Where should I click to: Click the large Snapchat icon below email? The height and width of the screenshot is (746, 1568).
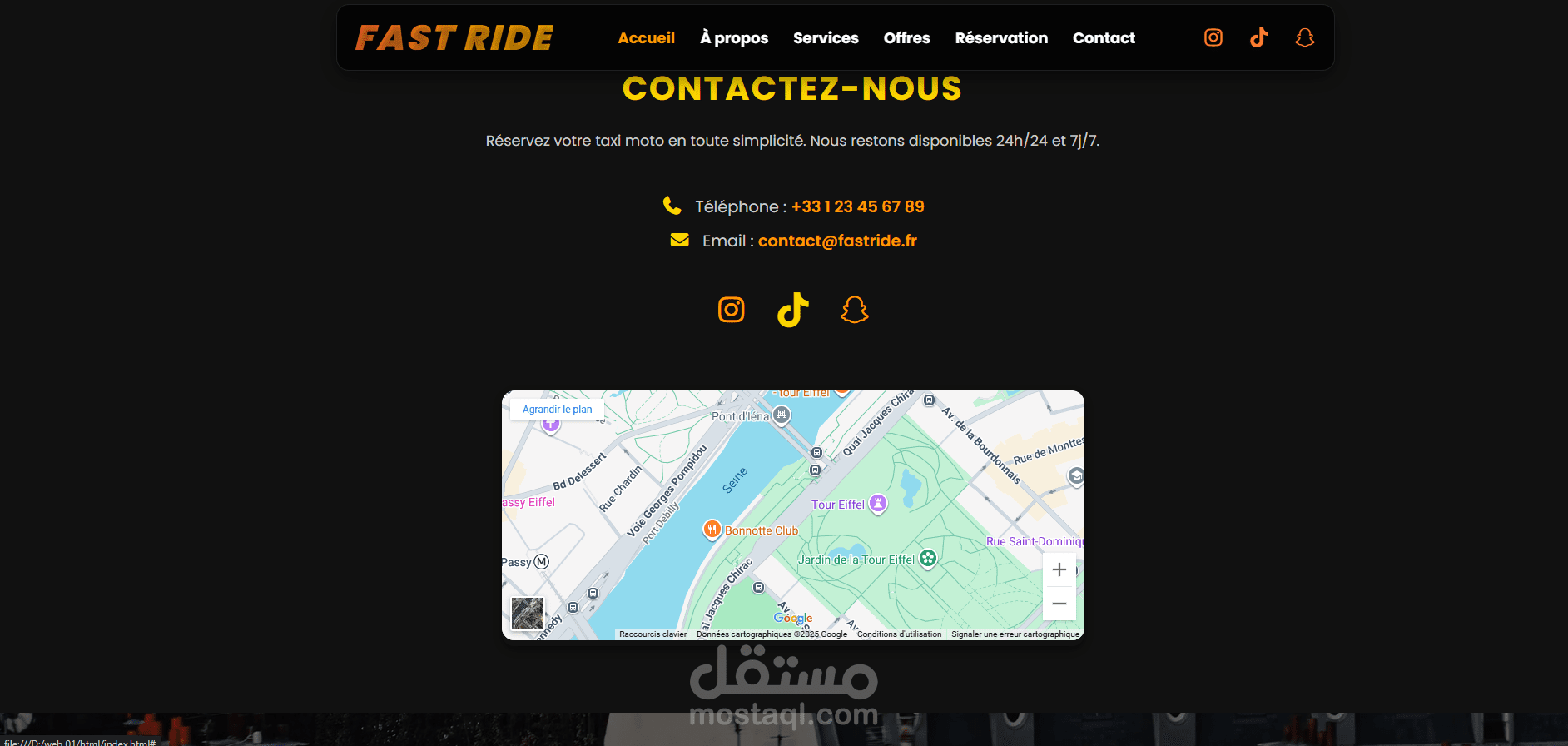pos(855,310)
